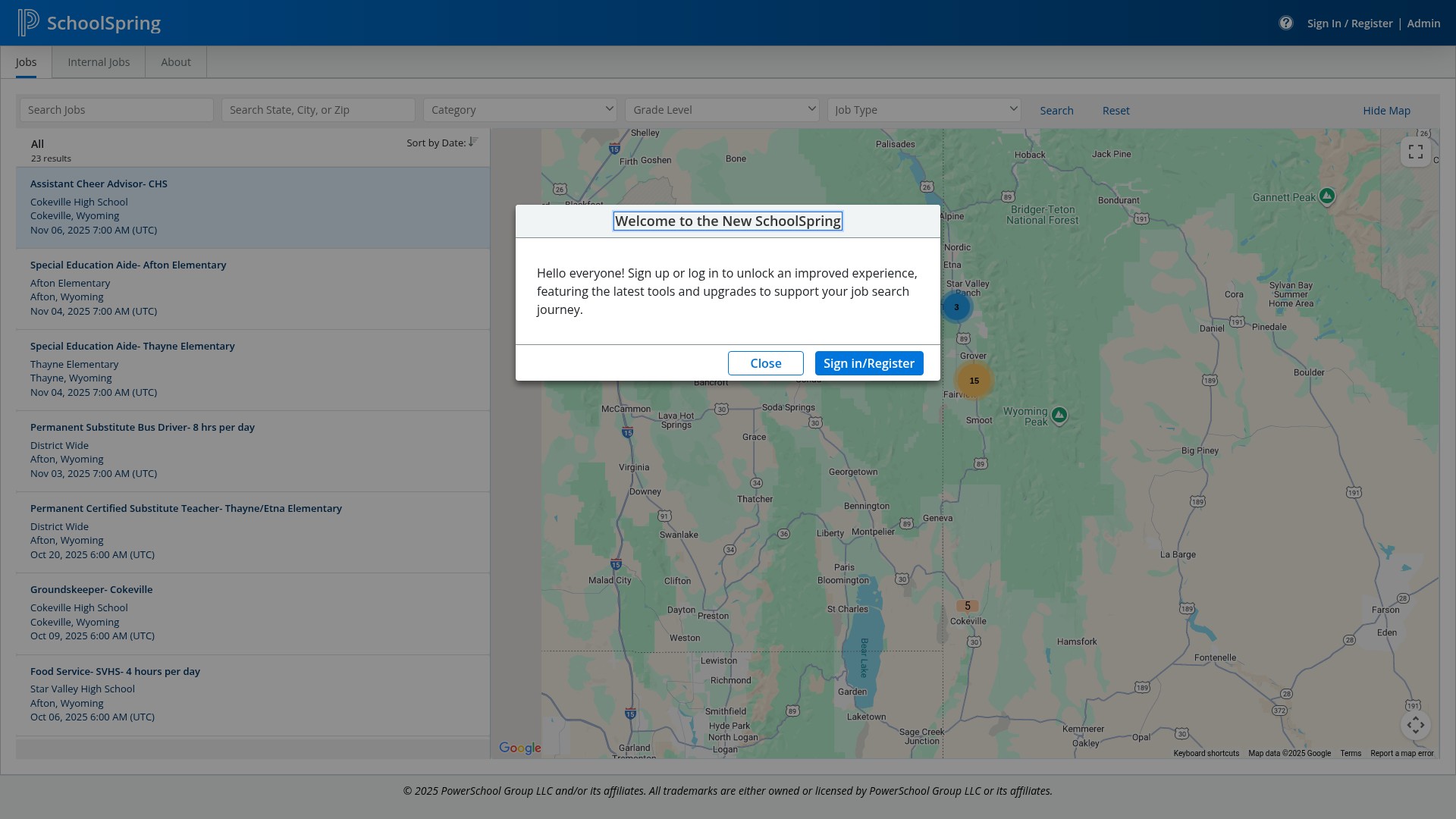The image size is (1456, 819).
Task: Enter fullscreen map view
Action: point(1415,152)
